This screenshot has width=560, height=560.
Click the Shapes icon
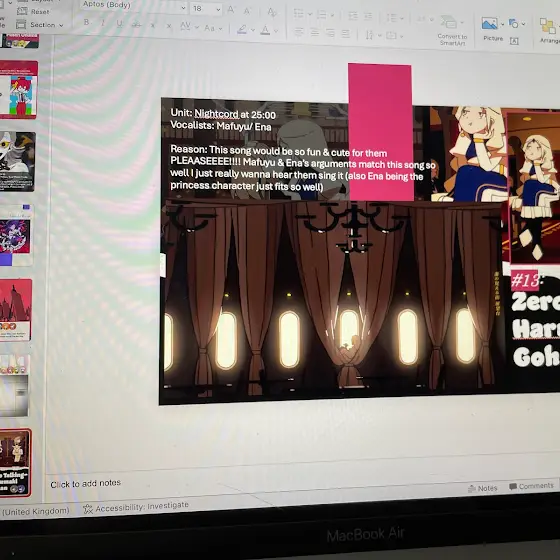514,24
